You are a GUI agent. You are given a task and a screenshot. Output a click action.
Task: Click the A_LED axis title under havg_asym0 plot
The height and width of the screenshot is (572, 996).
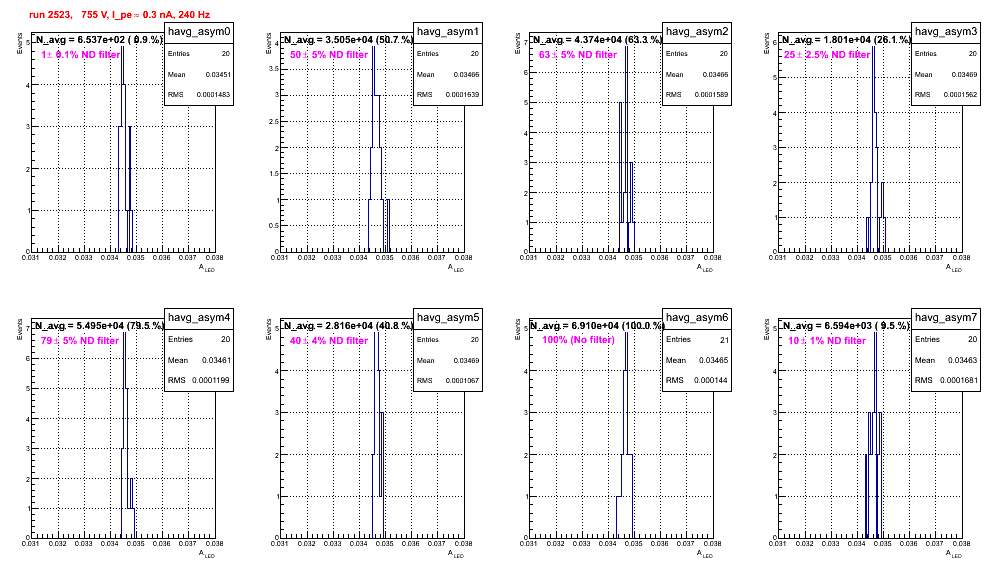point(207,268)
